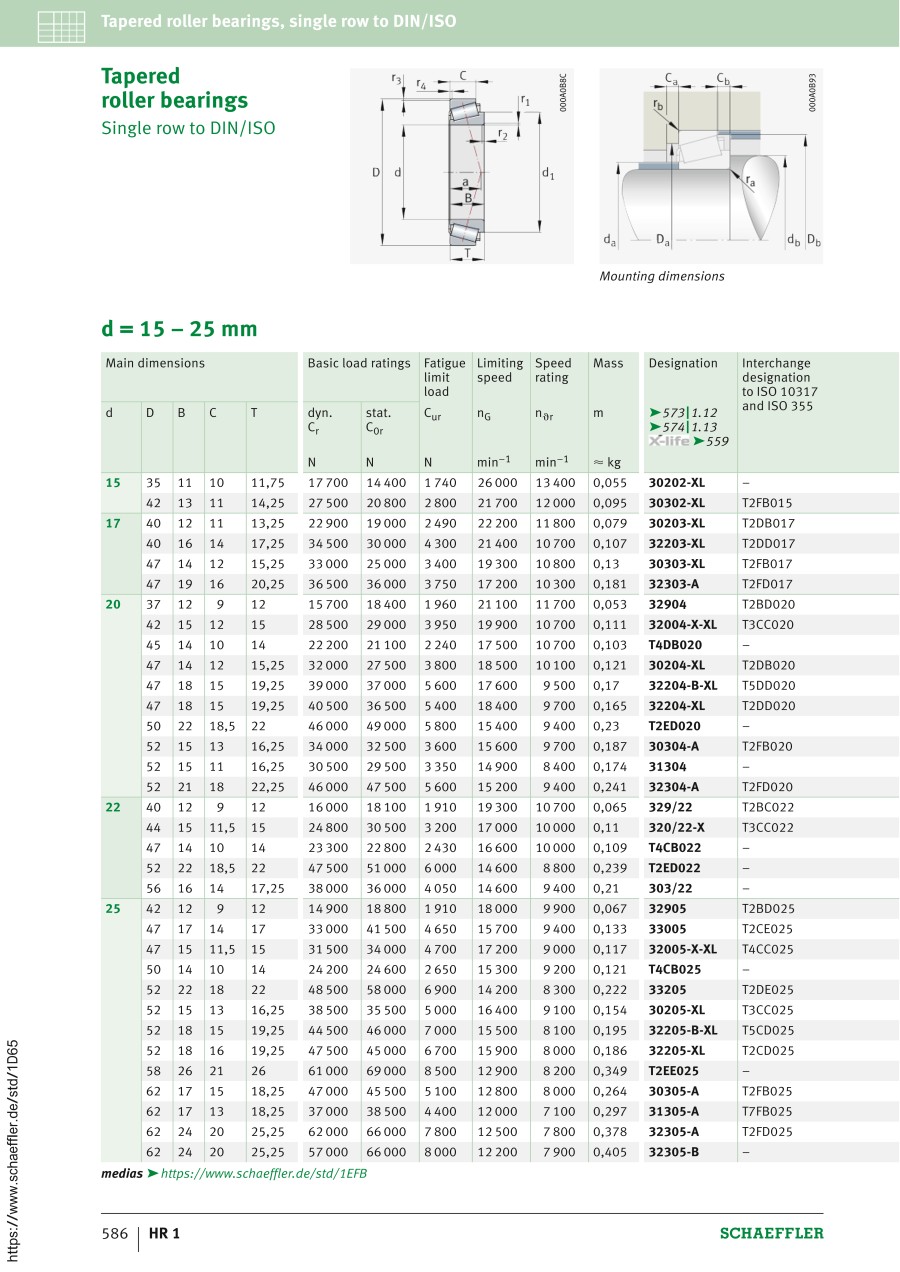Click the page reference 573|1.12
The image size is (900, 1272).
[683, 412]
